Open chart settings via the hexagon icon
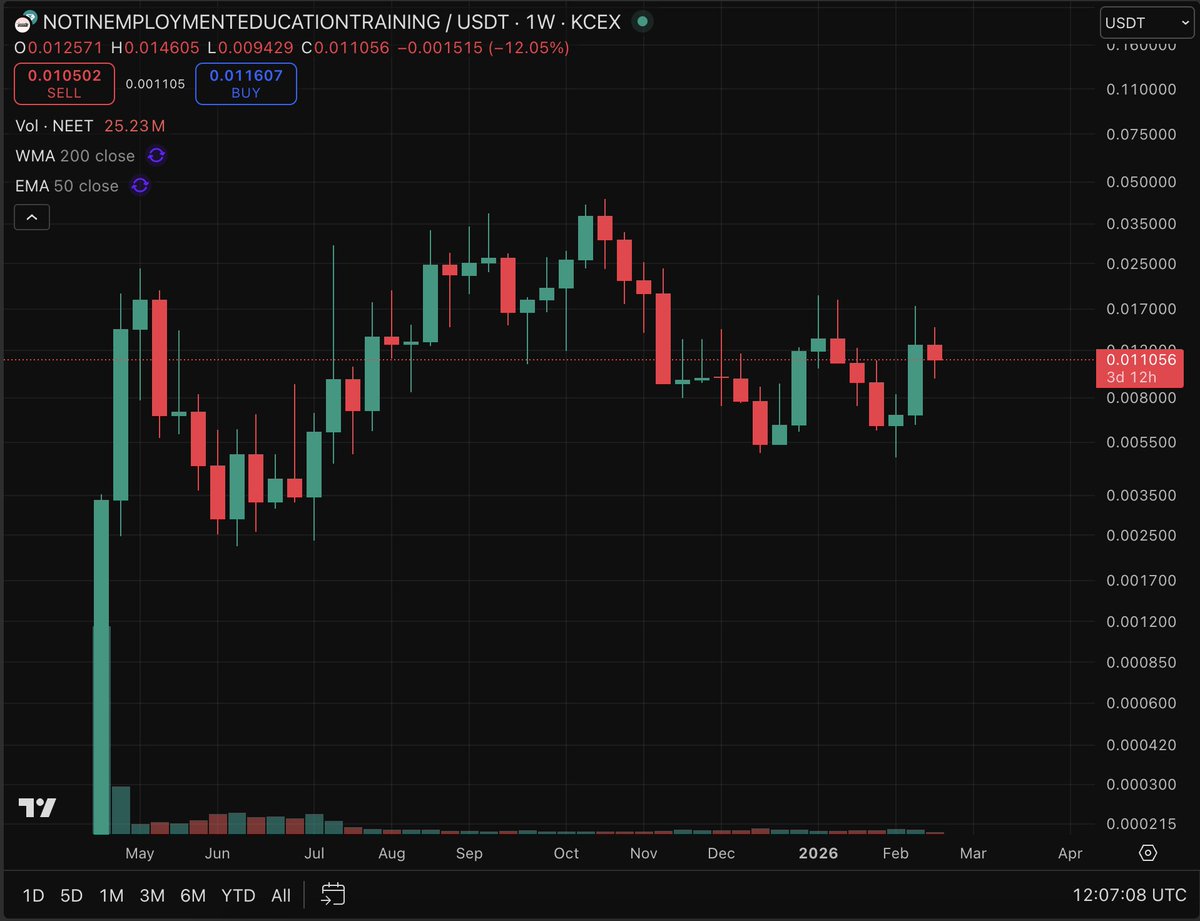Screen dimensions: 1200x921 1146,852
